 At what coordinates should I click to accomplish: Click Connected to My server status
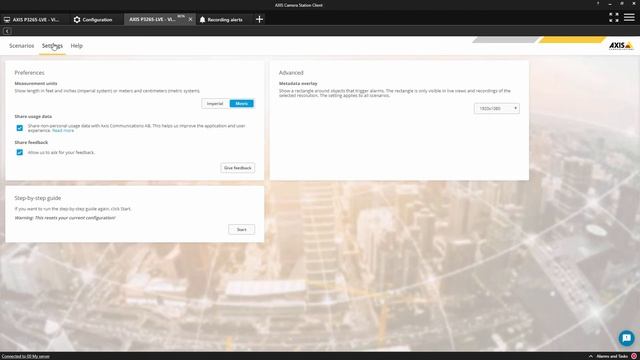click(x=25, y=356)
